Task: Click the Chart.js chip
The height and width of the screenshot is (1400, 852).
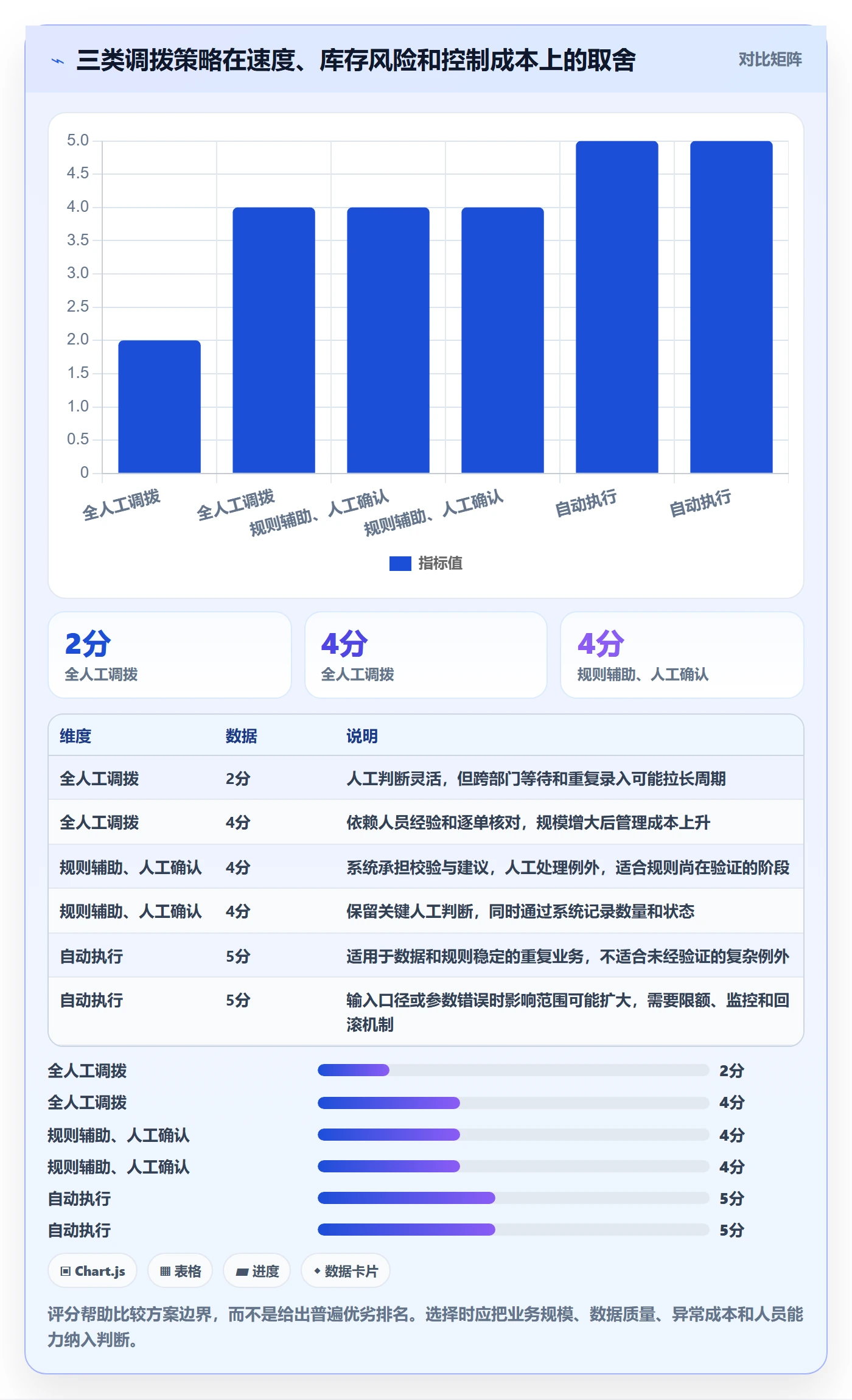Action: pyautogui.click(x=93, y=1271)
